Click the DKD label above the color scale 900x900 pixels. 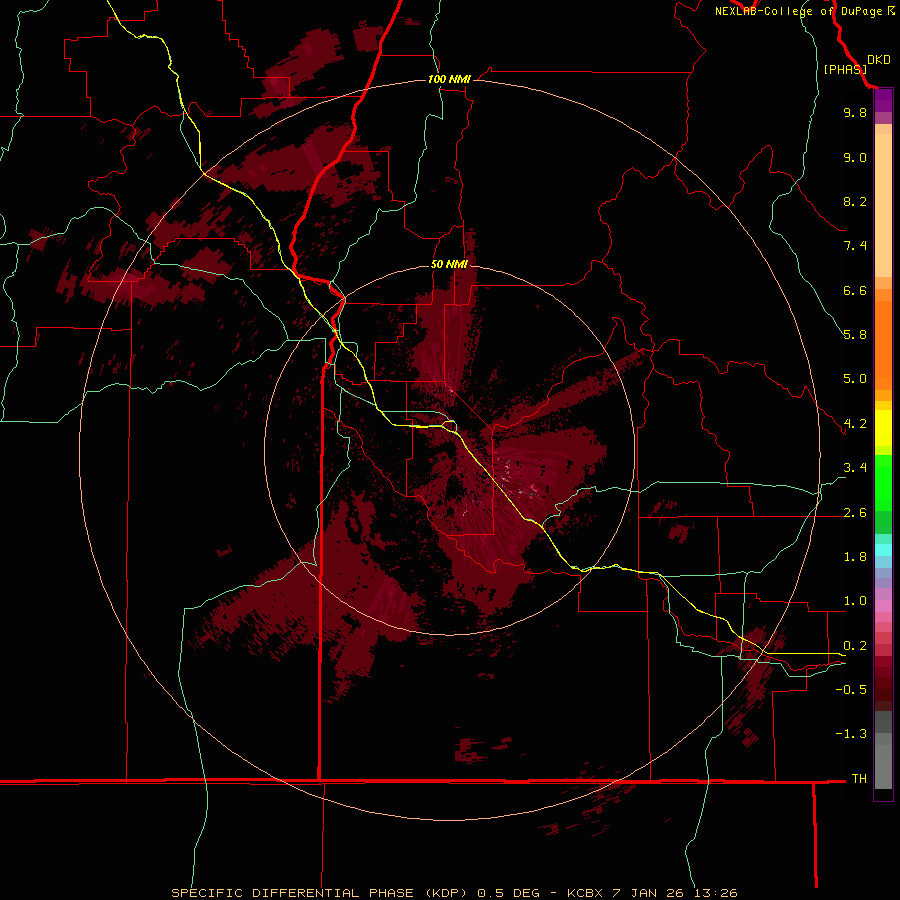tap(878, 60)
